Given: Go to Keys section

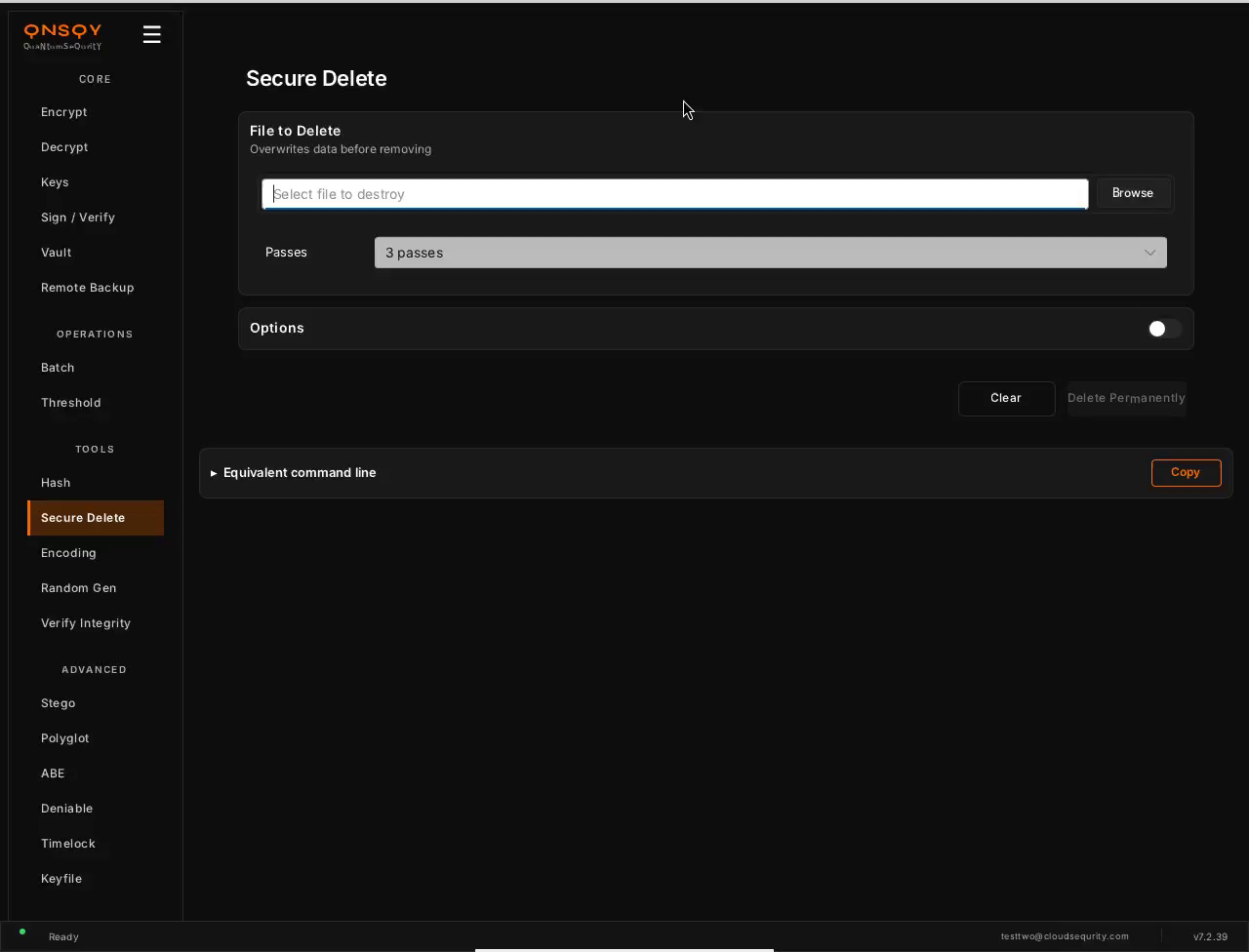Looking at the screenshot, I should coord(96,182).
